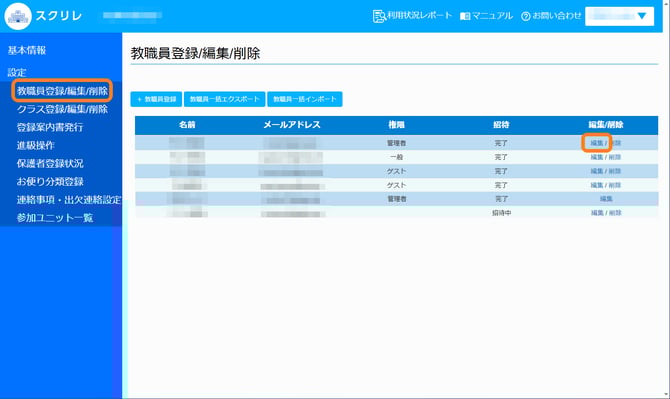Click the マニュアル book icon
670x399 pixels.
point(465,16)
